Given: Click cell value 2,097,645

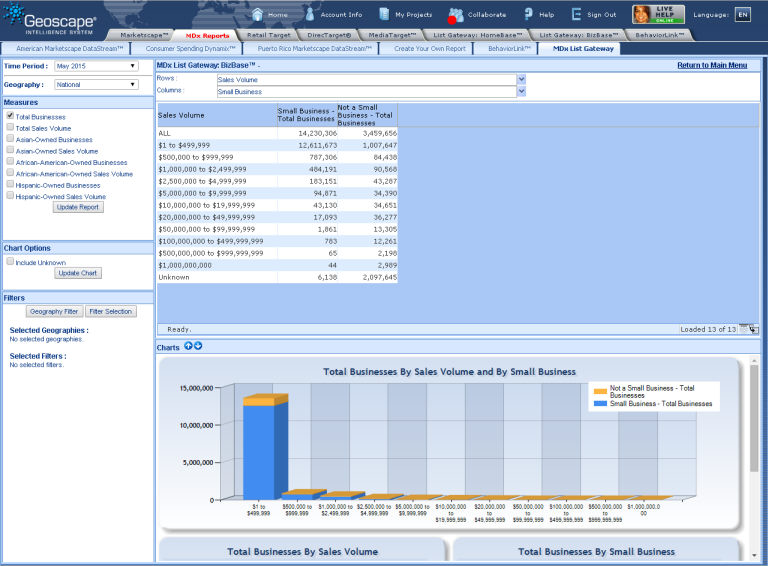Looking at the screenshot, I should point(380,277).
